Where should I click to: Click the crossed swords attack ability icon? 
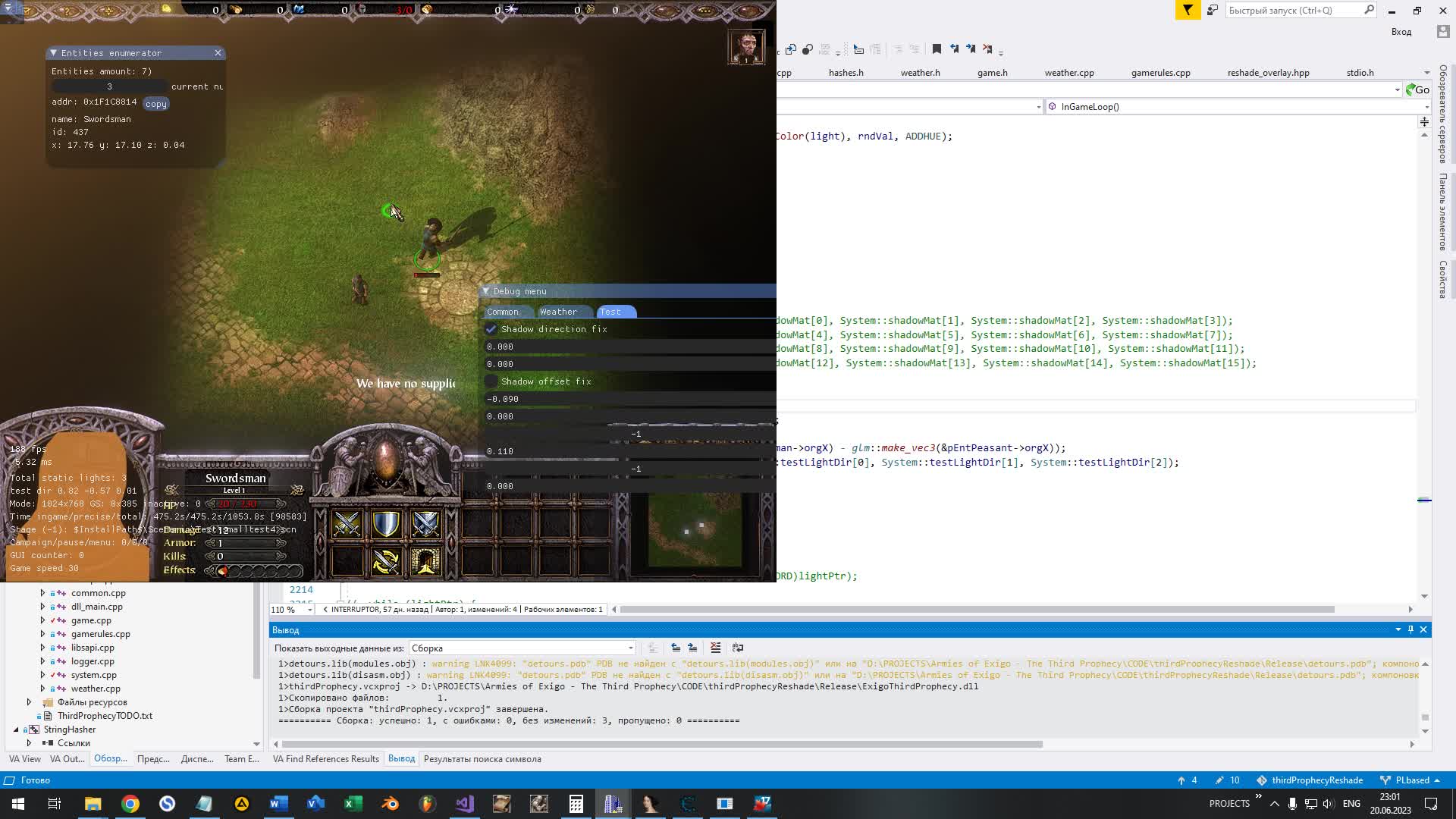click(347, 524)
